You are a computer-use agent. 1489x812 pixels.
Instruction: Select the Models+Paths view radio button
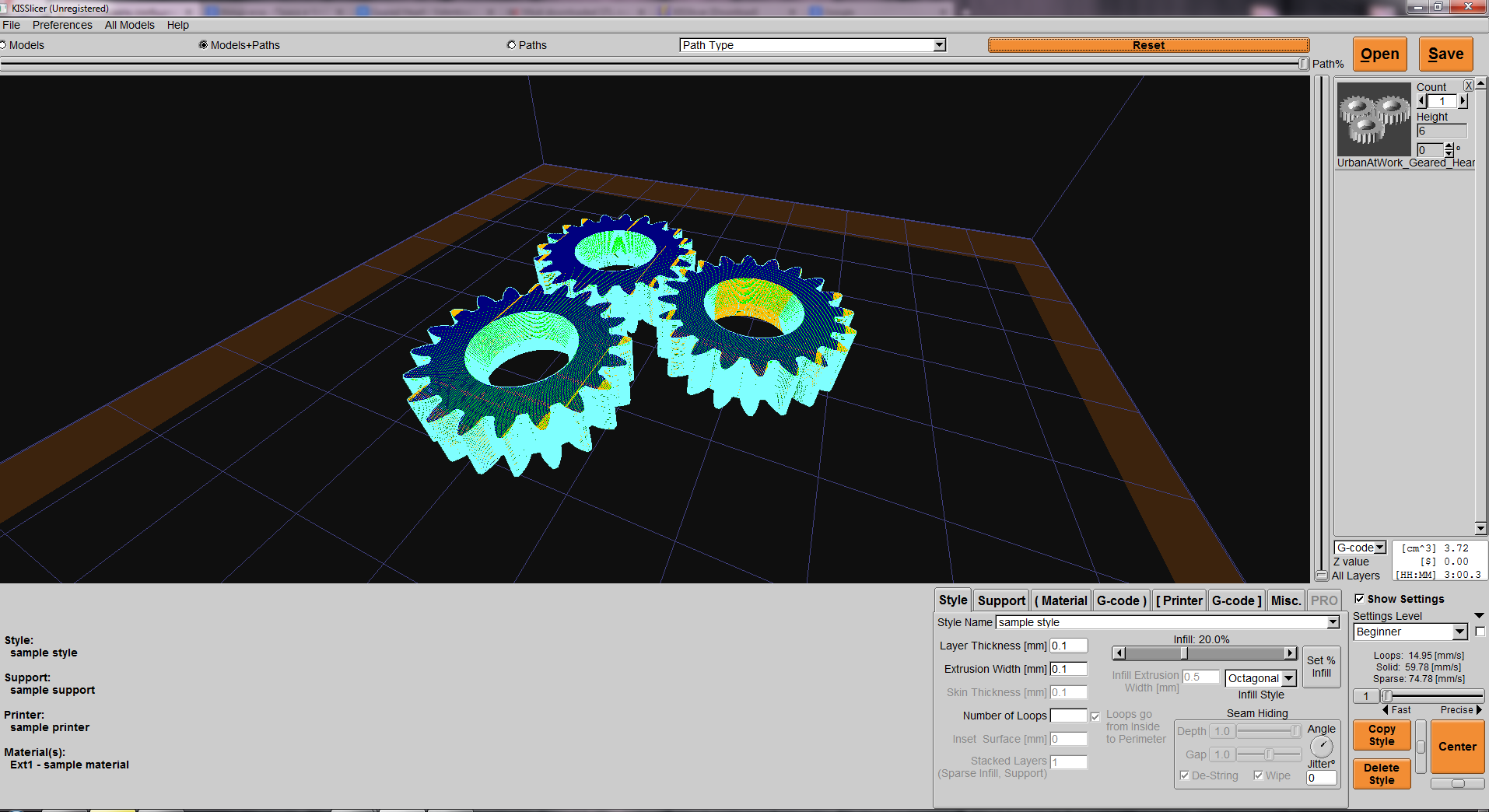click(204, 45)
